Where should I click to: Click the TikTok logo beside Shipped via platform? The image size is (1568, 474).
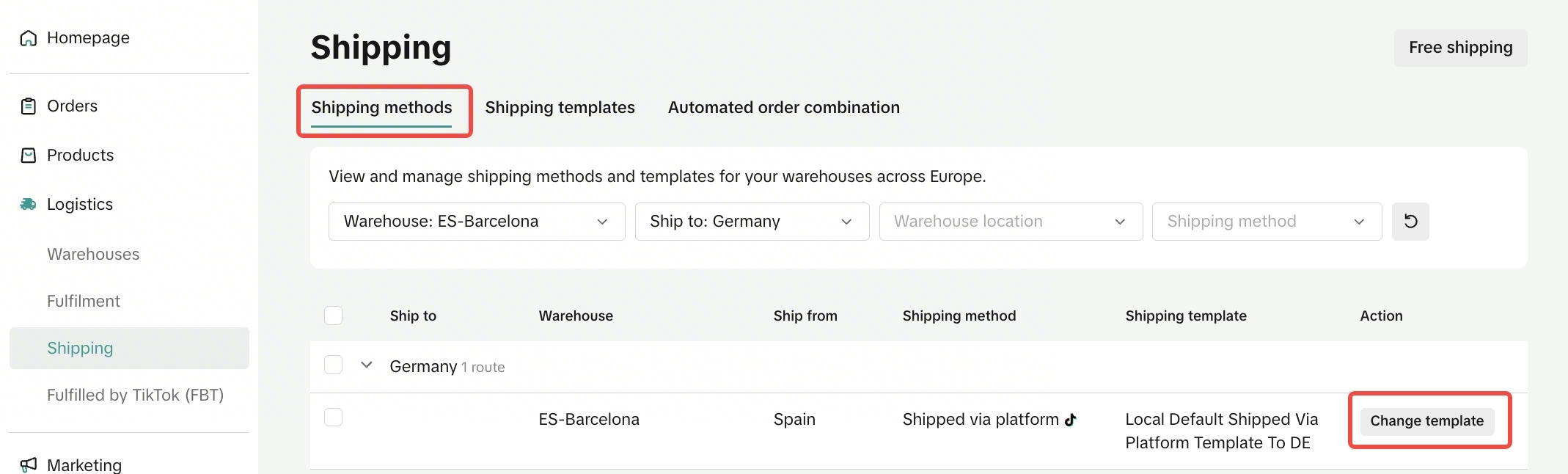coord(1071,420)
